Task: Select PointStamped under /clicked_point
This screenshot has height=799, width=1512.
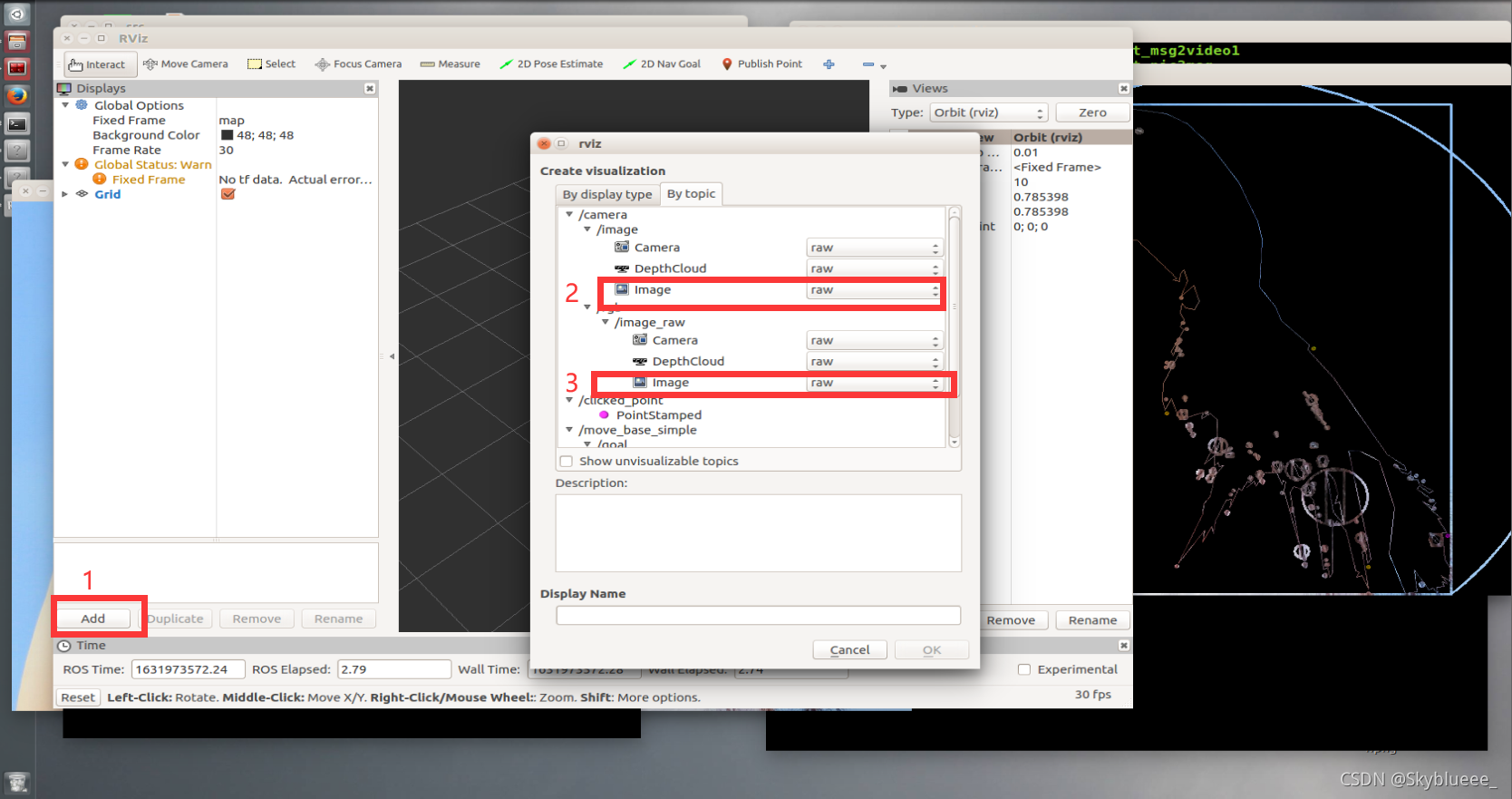Action: [x=658, y=415]
